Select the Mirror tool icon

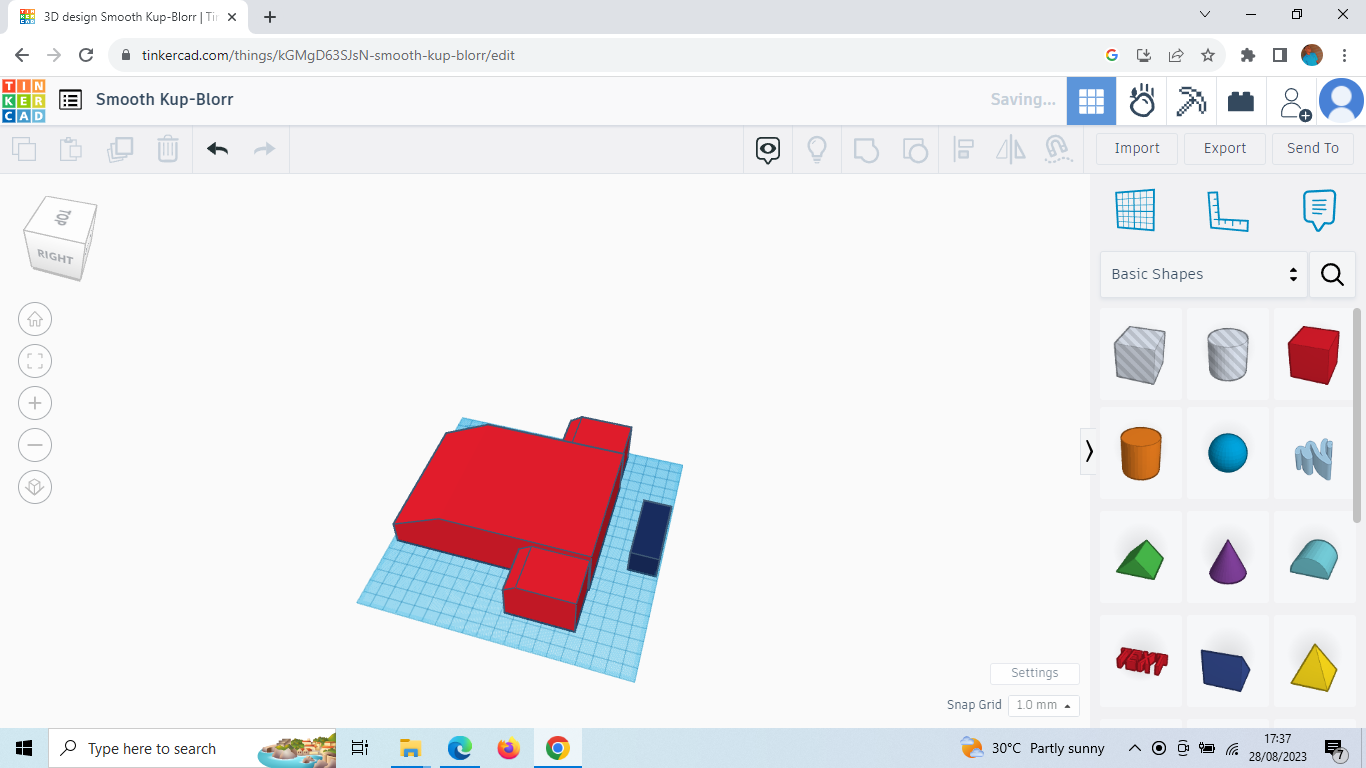click(x=1010, y=148)
